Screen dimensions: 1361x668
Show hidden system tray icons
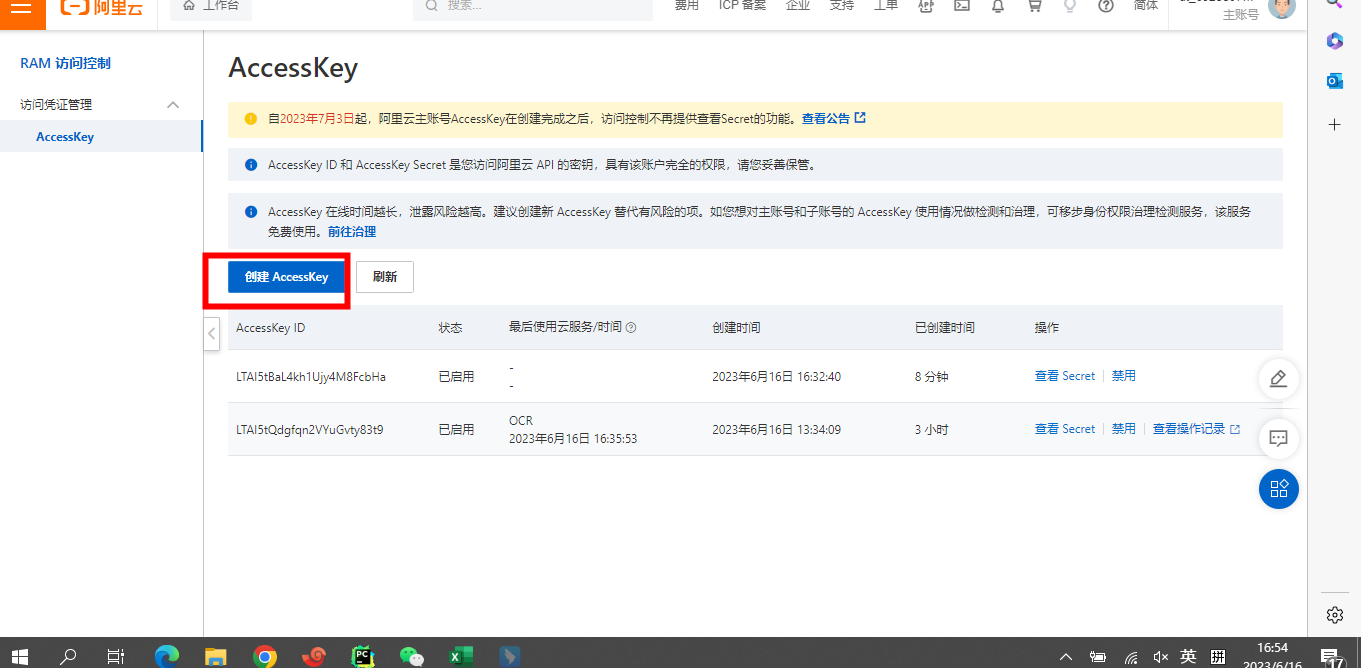[1066, 657]
